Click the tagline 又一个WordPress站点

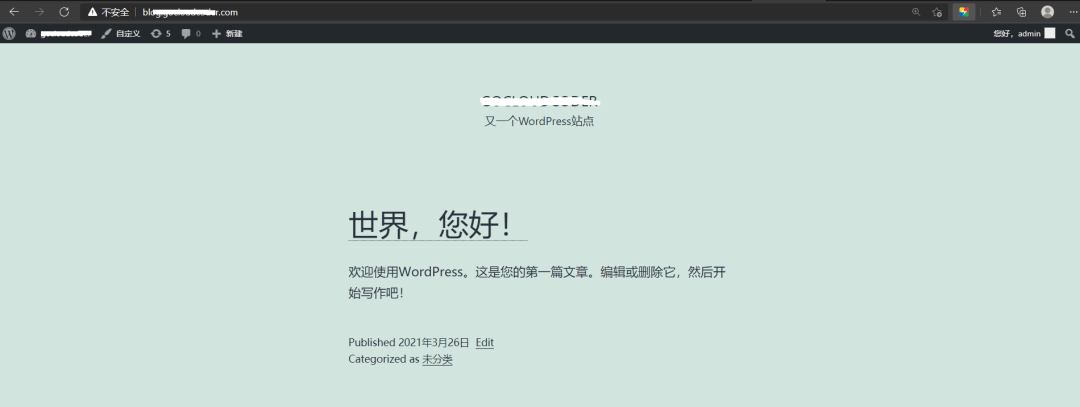(x=539, y=122)
